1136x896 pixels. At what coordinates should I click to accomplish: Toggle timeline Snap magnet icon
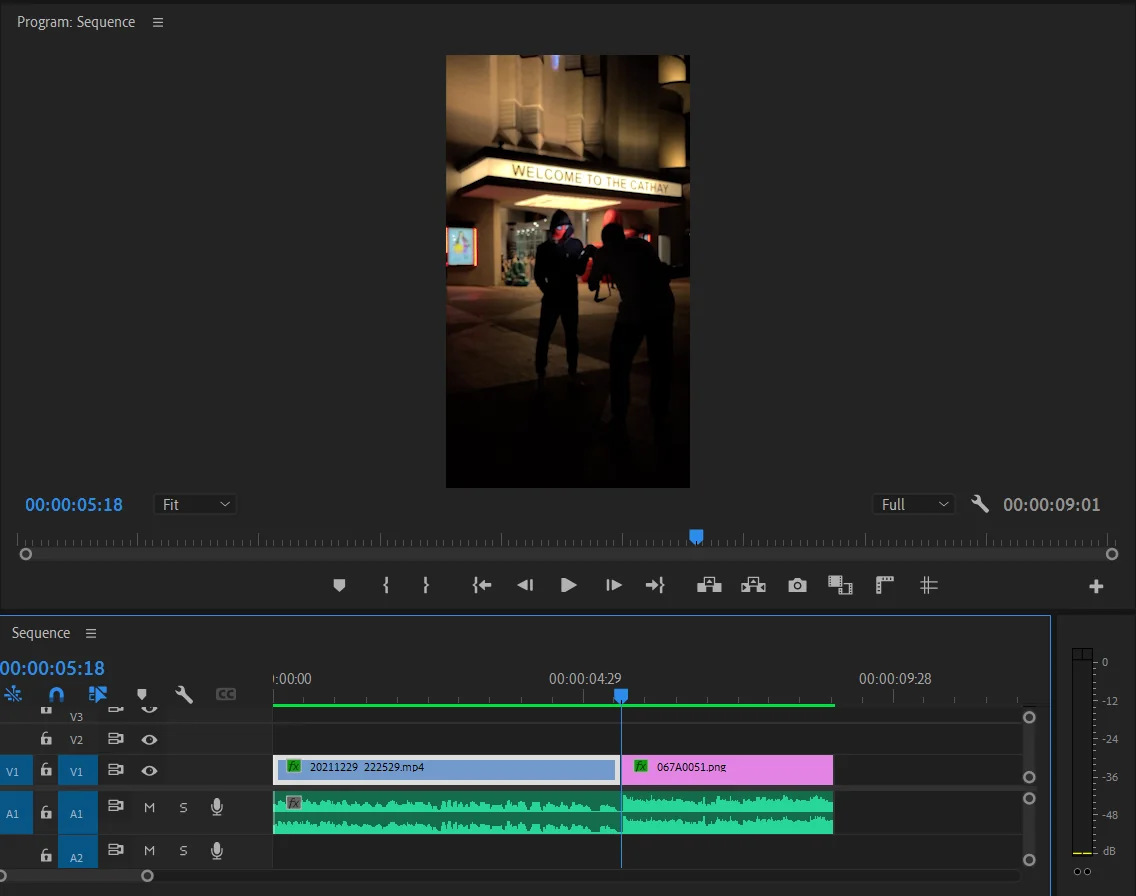(x=56, y=694)
